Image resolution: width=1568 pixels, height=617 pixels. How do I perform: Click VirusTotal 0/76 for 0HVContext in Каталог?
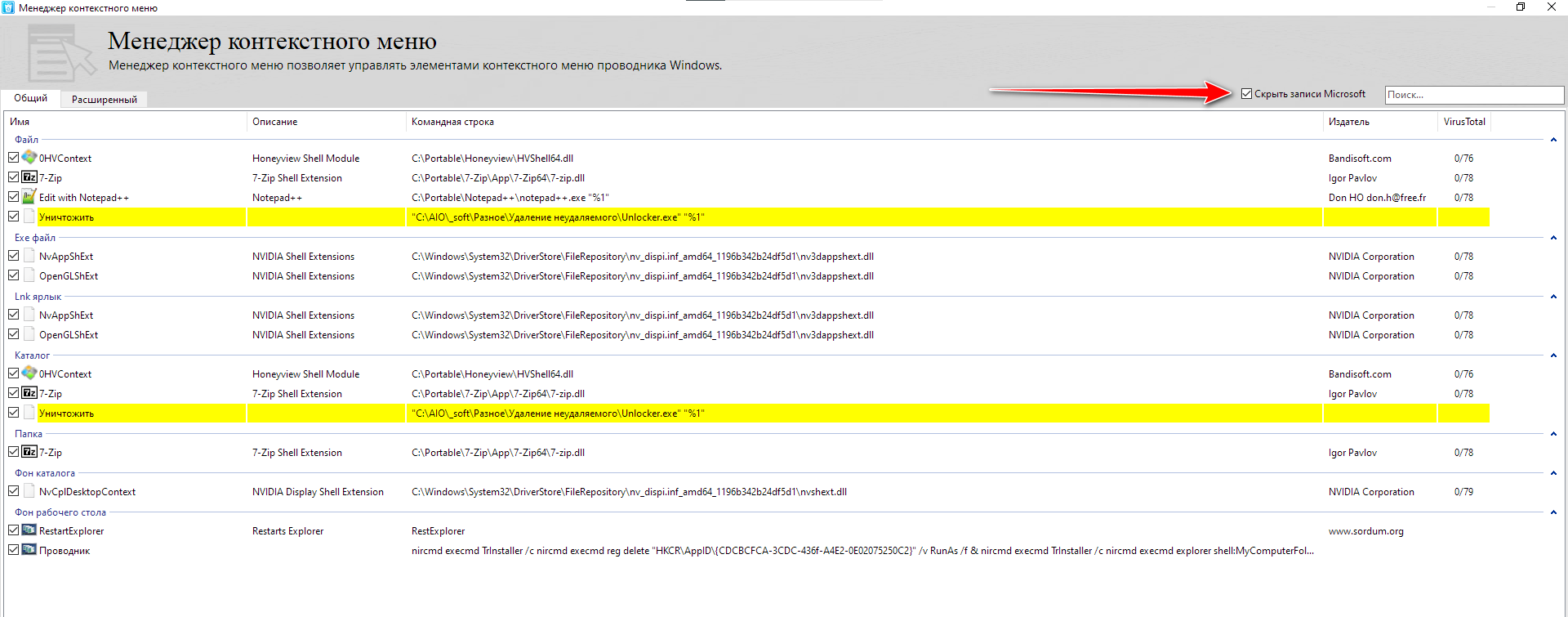point(1463,374)
